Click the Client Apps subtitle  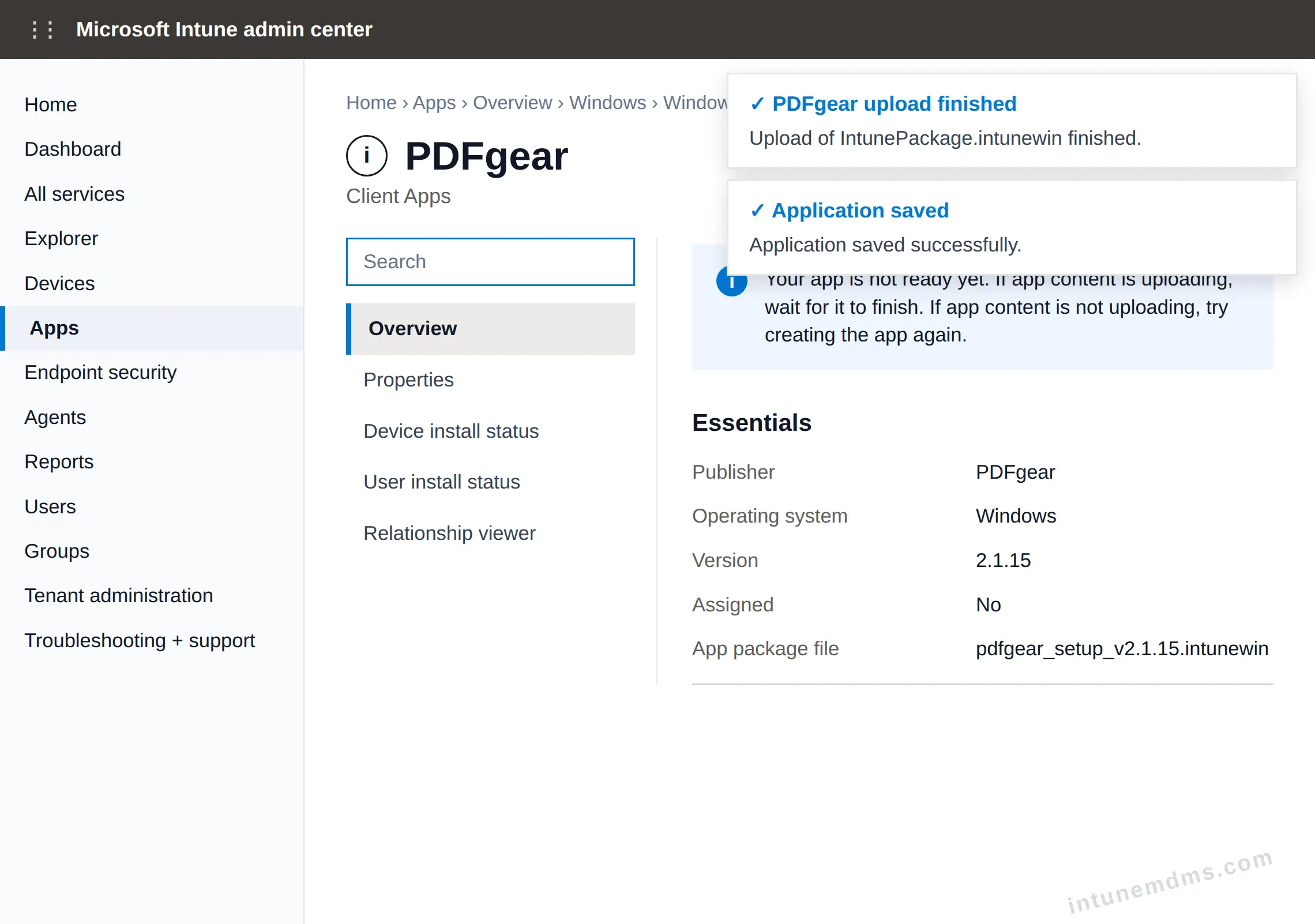point(399,196)
